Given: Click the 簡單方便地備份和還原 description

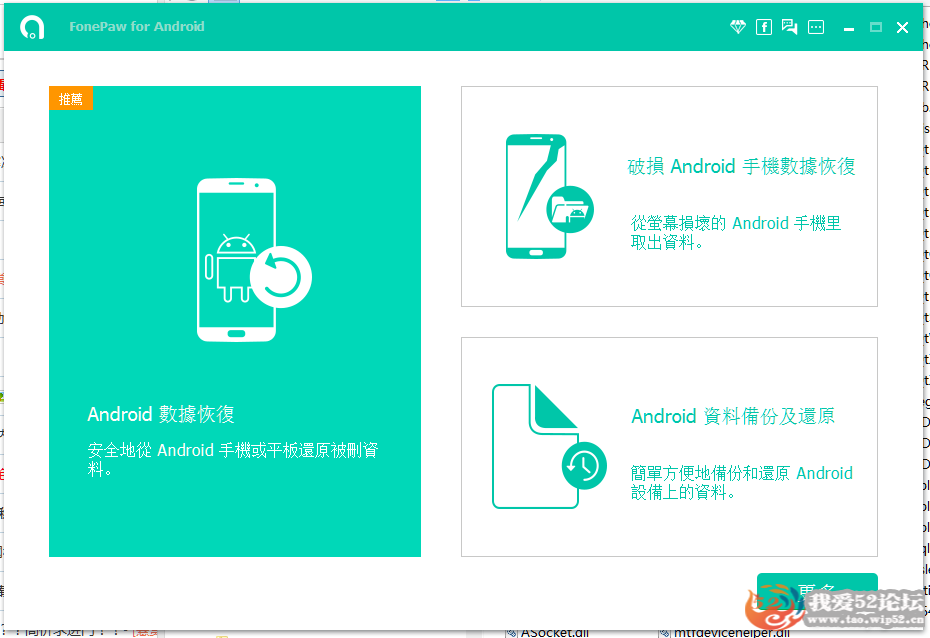Looking at the screenshot, I should [741, 483].
